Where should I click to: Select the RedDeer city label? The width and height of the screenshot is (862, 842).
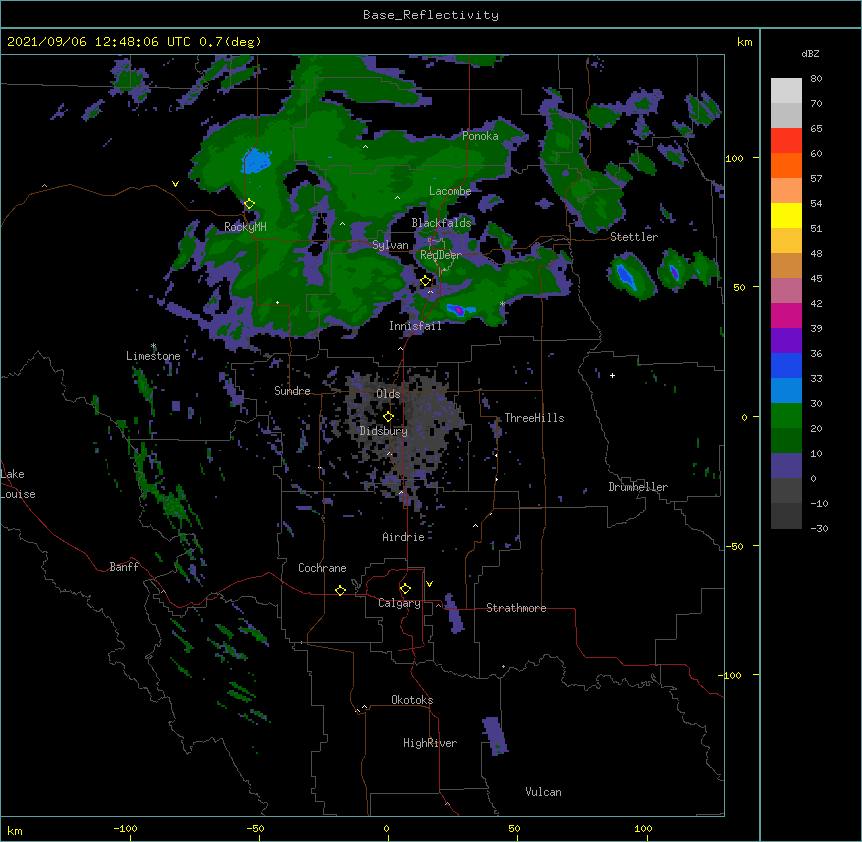click(x=441, y=255)
